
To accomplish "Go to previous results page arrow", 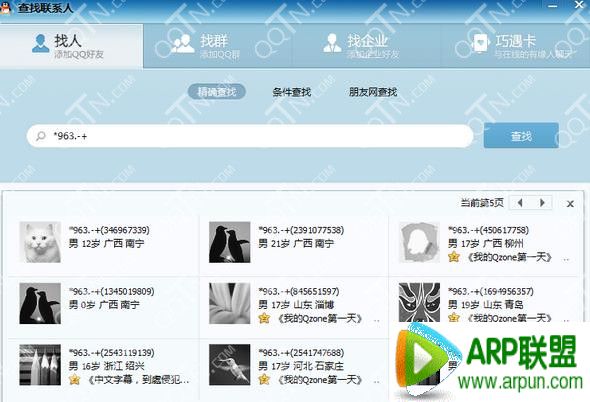I will point(520,203).
